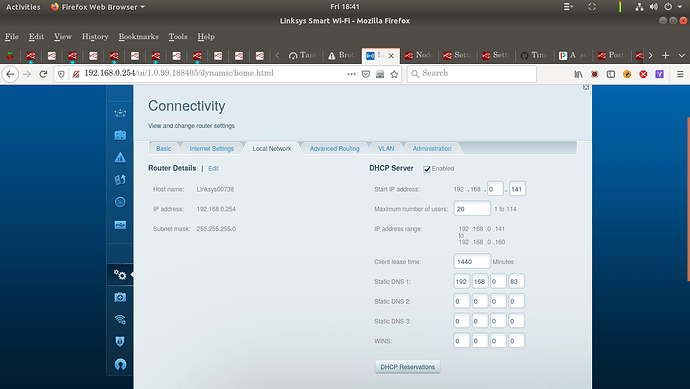
Task: Open the Firefox Library icon
Action: [x=578, y=74]
